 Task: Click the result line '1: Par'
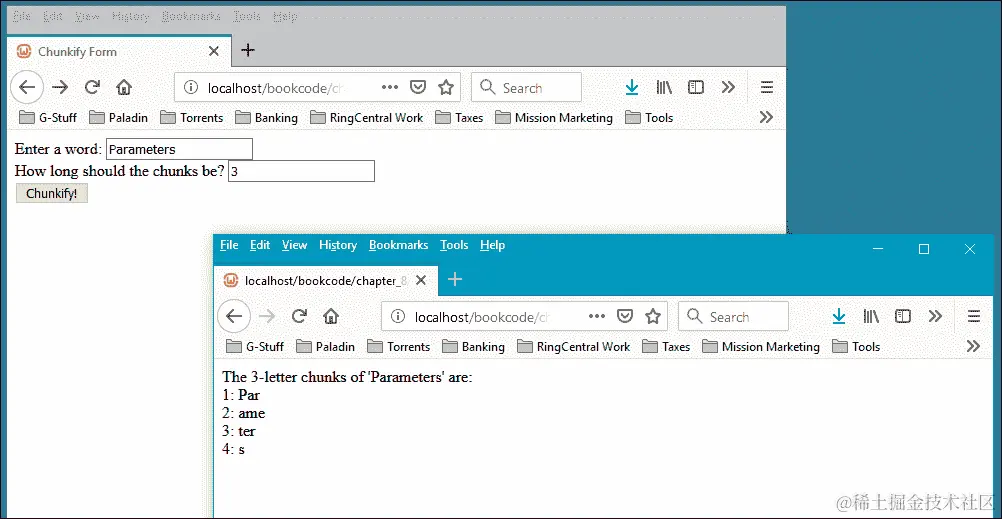tap(241, 395)
